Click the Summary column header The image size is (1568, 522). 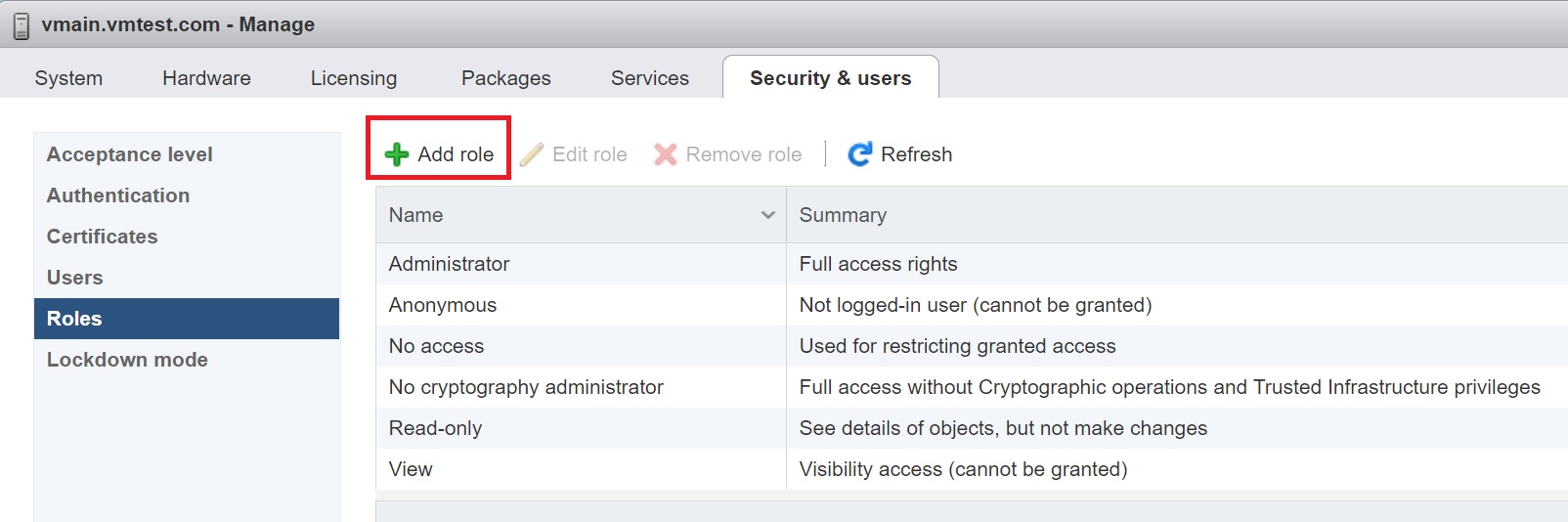coord(843,215)
